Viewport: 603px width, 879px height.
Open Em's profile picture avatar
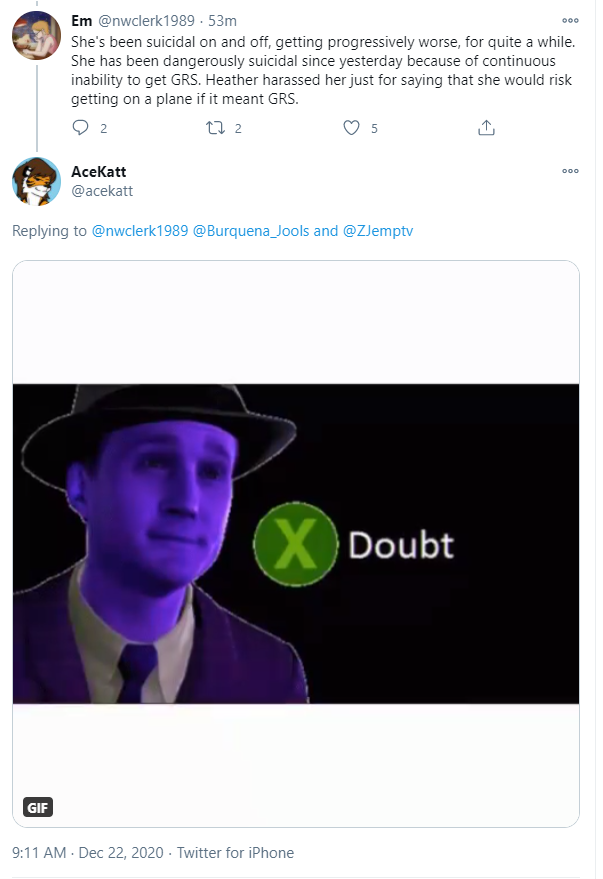pyautogui.click(x=36, y=35)
